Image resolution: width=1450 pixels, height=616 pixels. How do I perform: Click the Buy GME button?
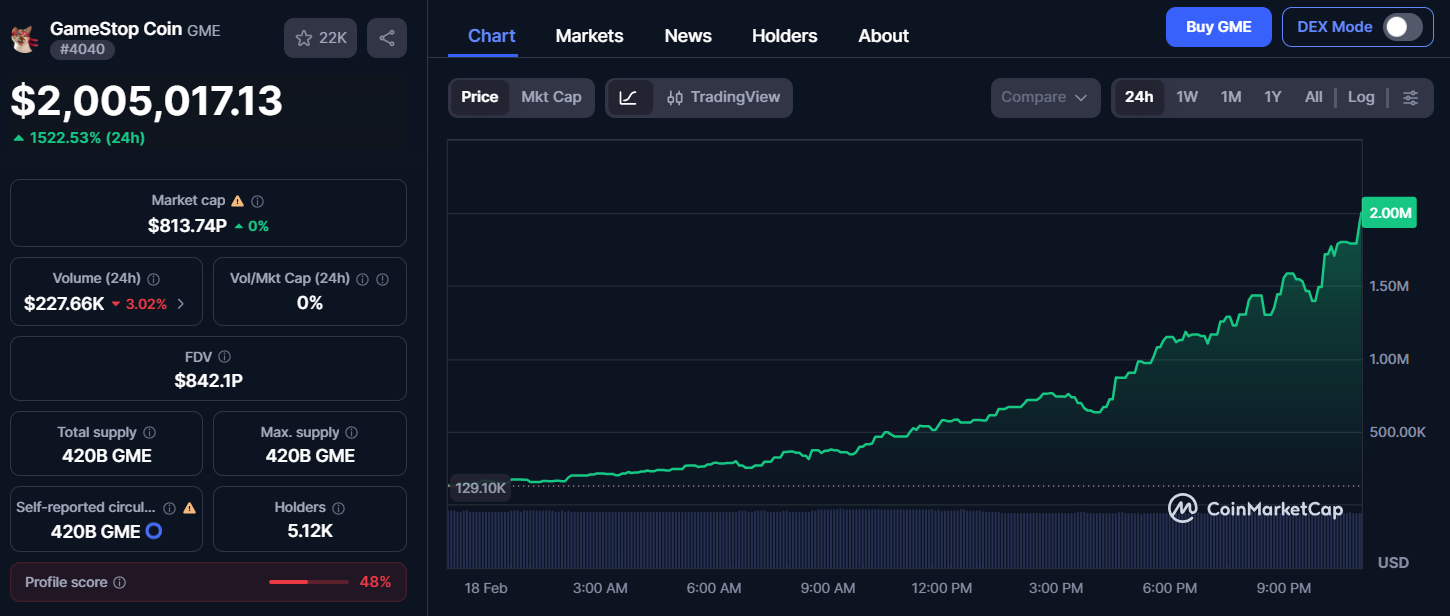1218,27
